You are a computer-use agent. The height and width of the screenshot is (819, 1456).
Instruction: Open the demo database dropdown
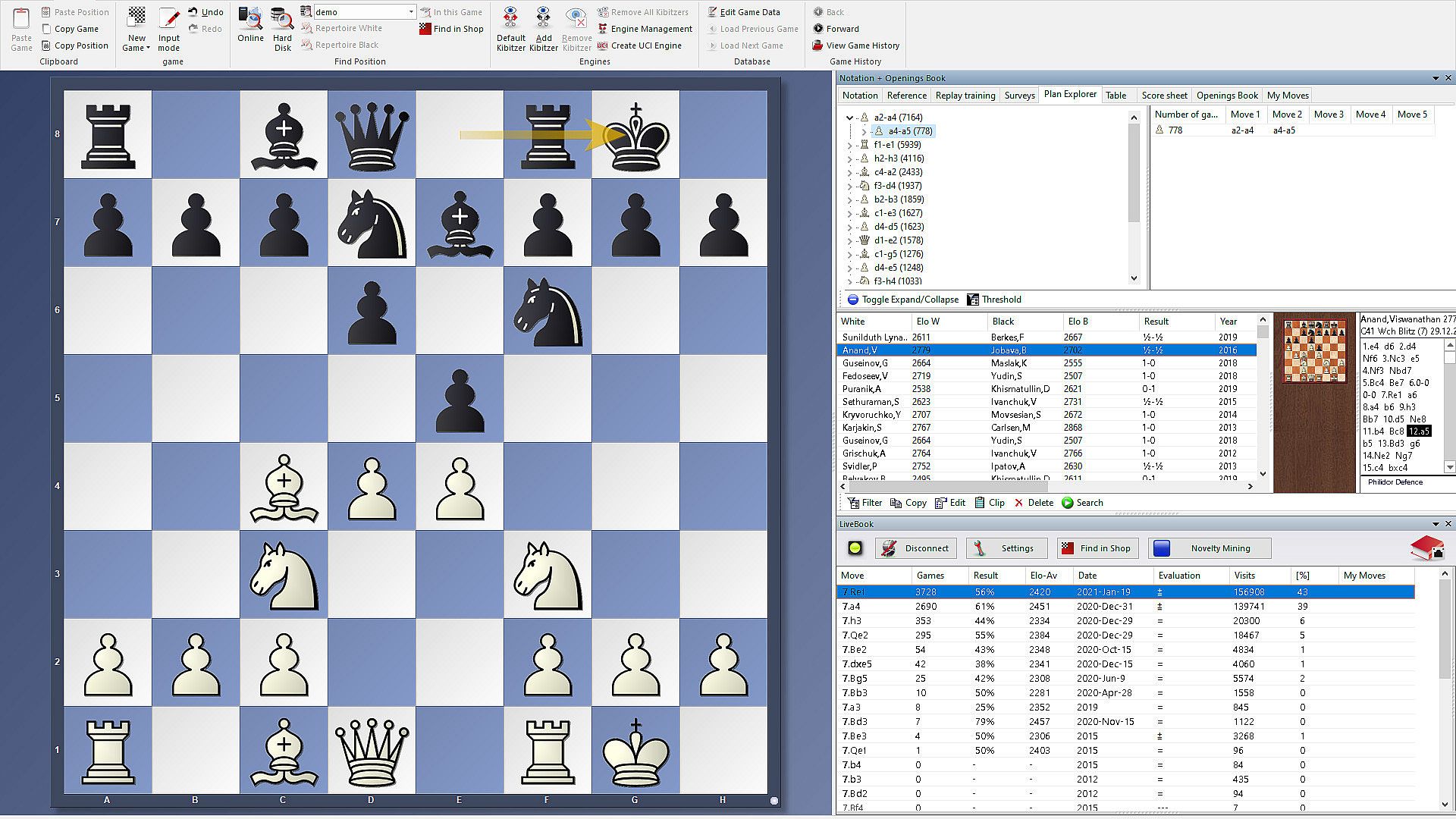click(411, 12)
